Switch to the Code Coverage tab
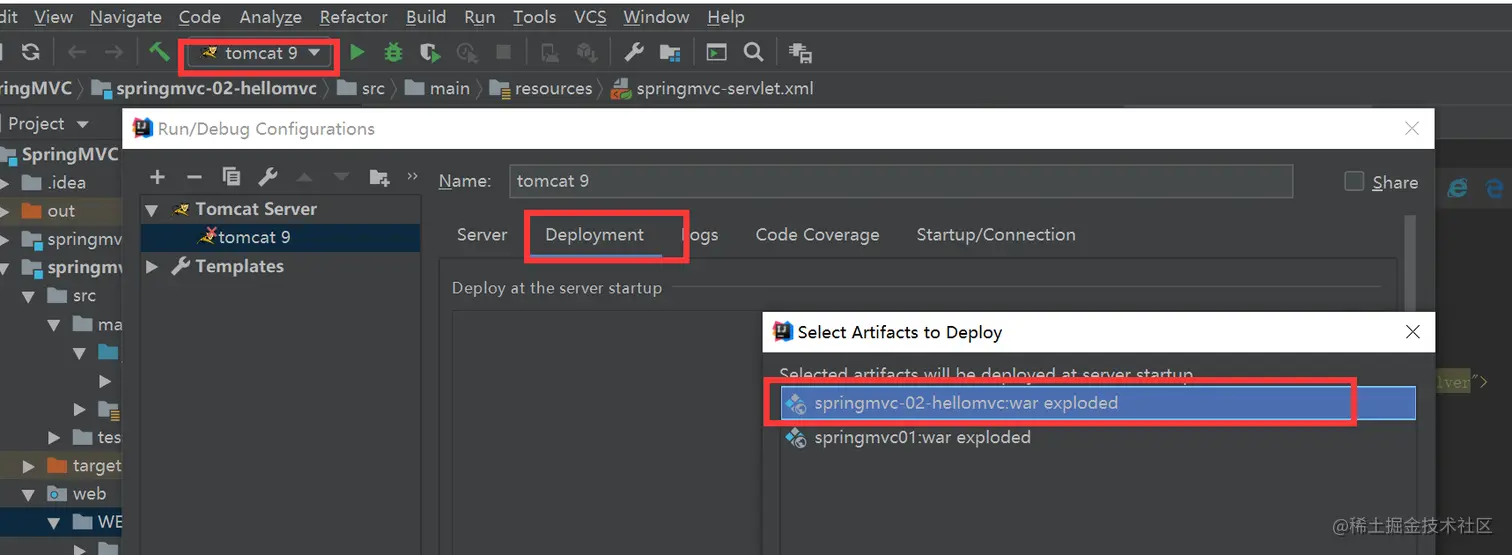This screenshot has width=1512, height=555. 817,235
